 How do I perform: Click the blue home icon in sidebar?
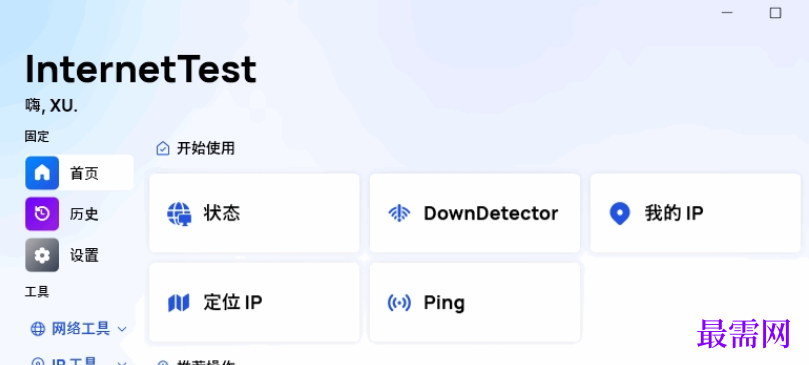click(x=42, y=173)
